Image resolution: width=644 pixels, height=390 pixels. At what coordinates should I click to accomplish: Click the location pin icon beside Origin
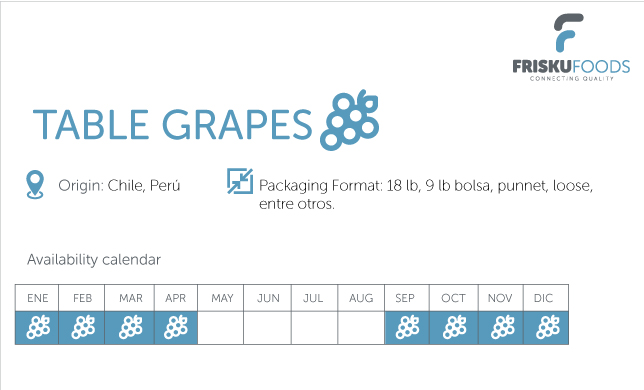click(x=35, y=185)
